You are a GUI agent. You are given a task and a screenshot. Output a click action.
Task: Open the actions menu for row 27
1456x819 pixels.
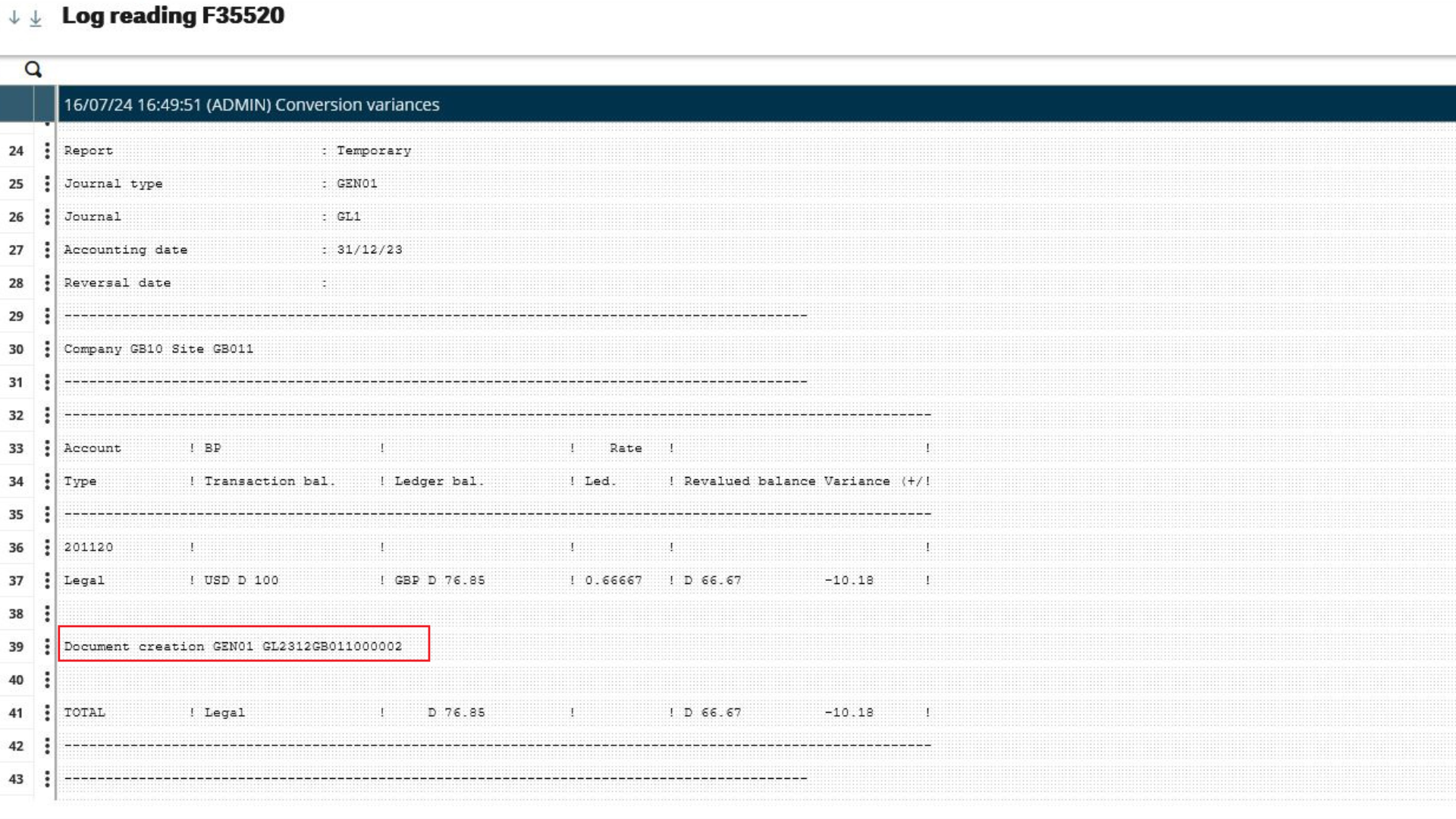tap(47, 249)
